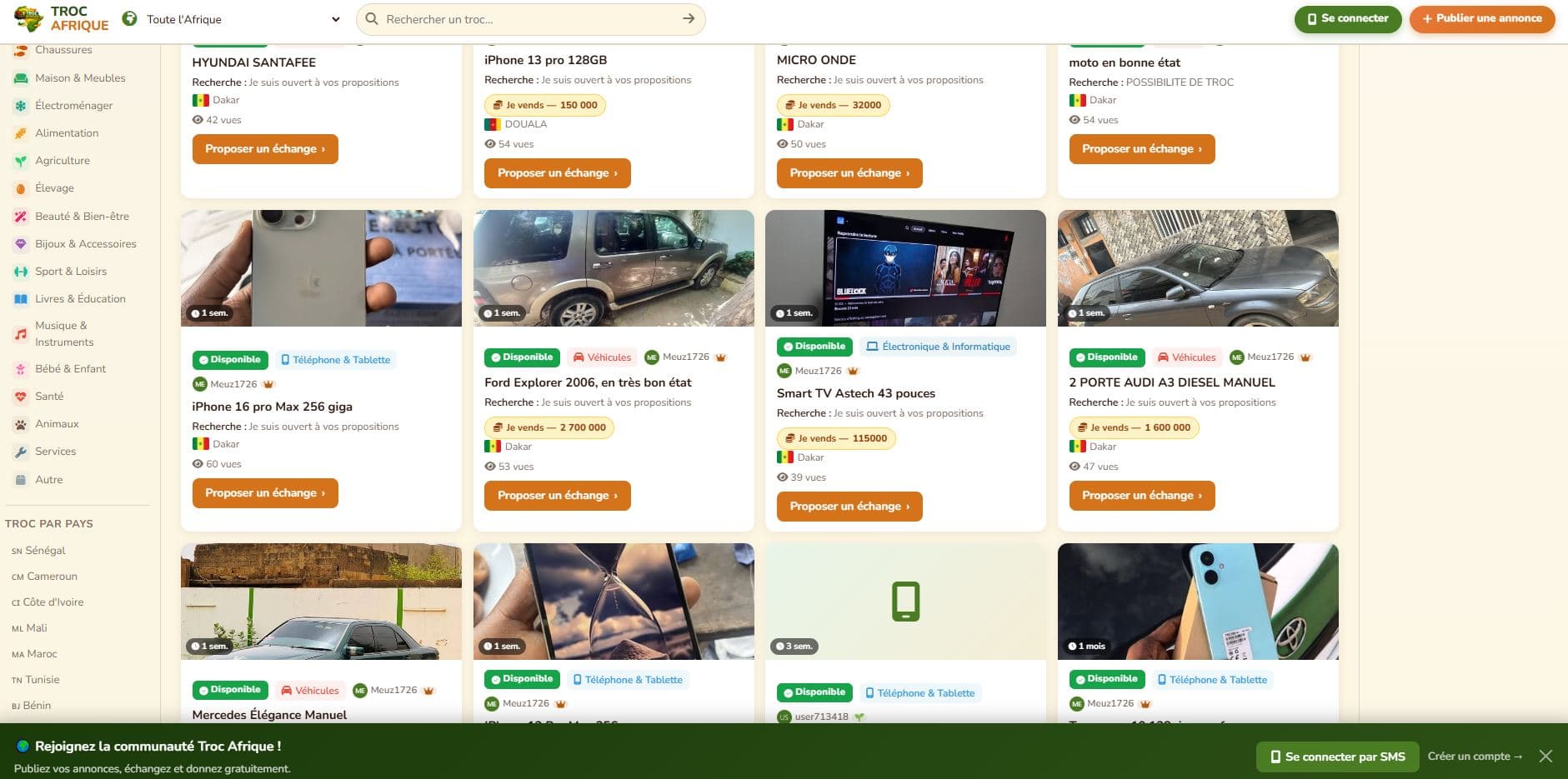Click Je vends 2 700 000 price badge
Image resolution: width=1568 pixels, height=779 pixels.
pyautogui.click(x=549, y=427)
